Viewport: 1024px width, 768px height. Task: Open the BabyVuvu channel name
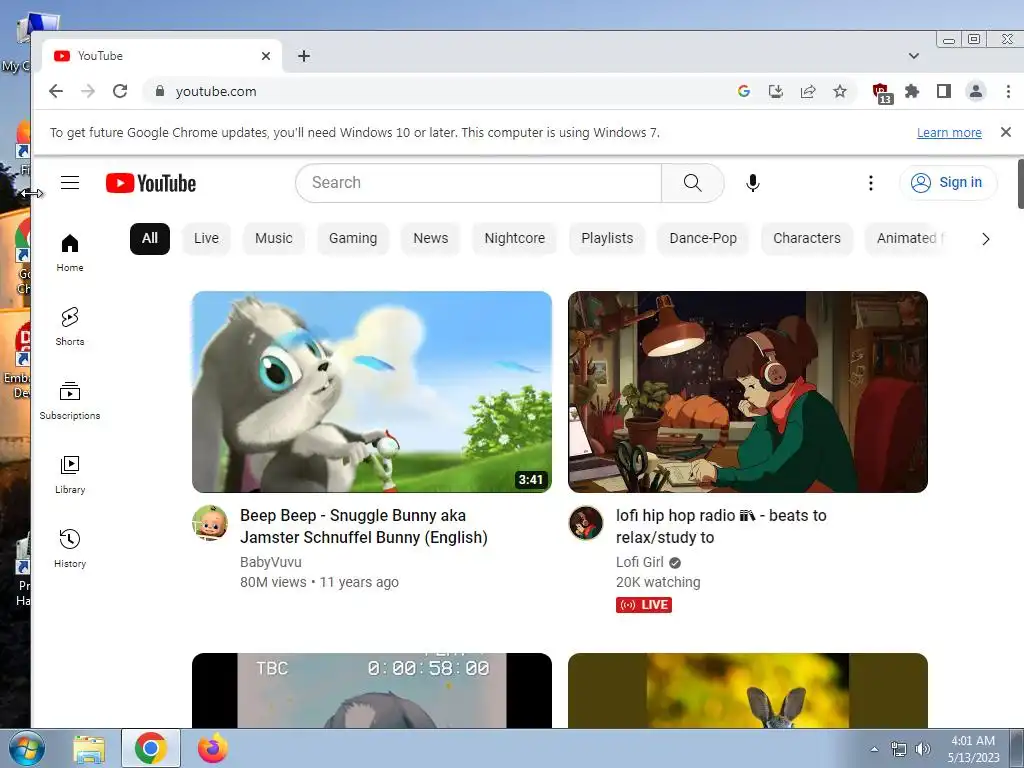270,562
